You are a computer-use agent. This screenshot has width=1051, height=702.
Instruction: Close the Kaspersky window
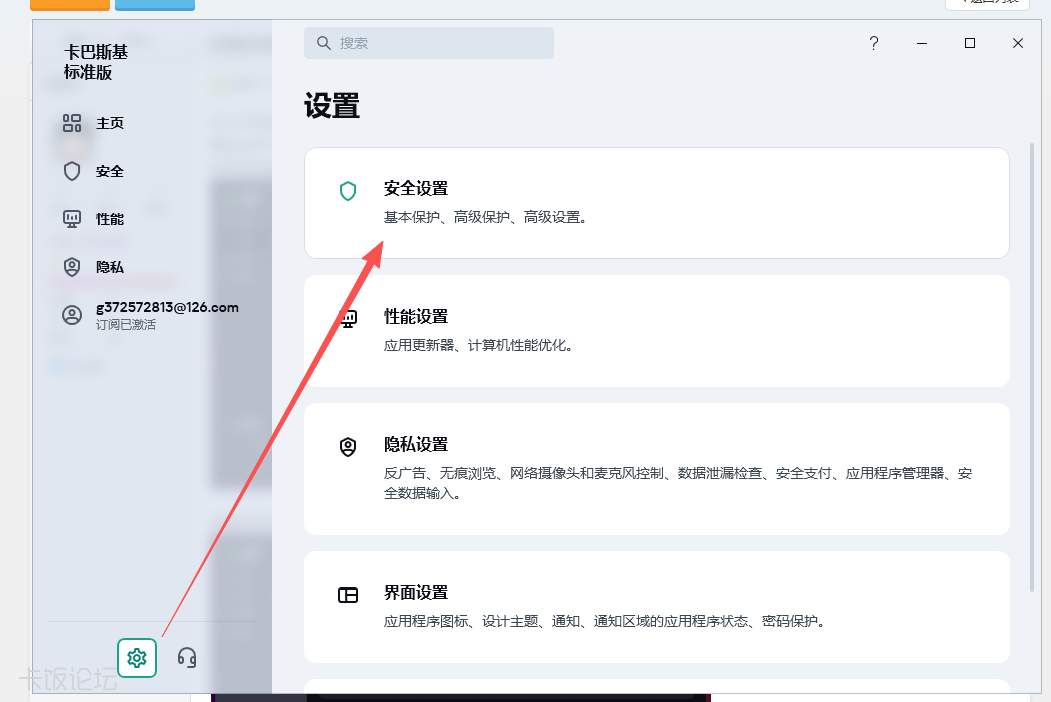[x=1017, y=43]
